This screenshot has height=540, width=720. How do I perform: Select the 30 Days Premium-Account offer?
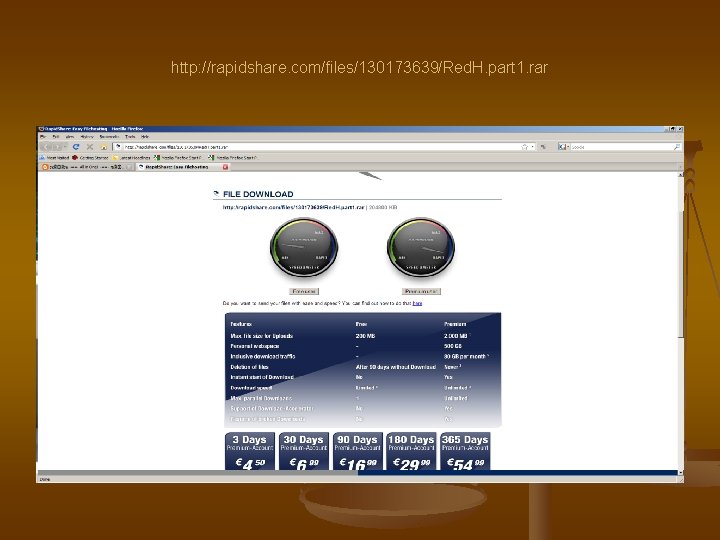coord(304,451)
